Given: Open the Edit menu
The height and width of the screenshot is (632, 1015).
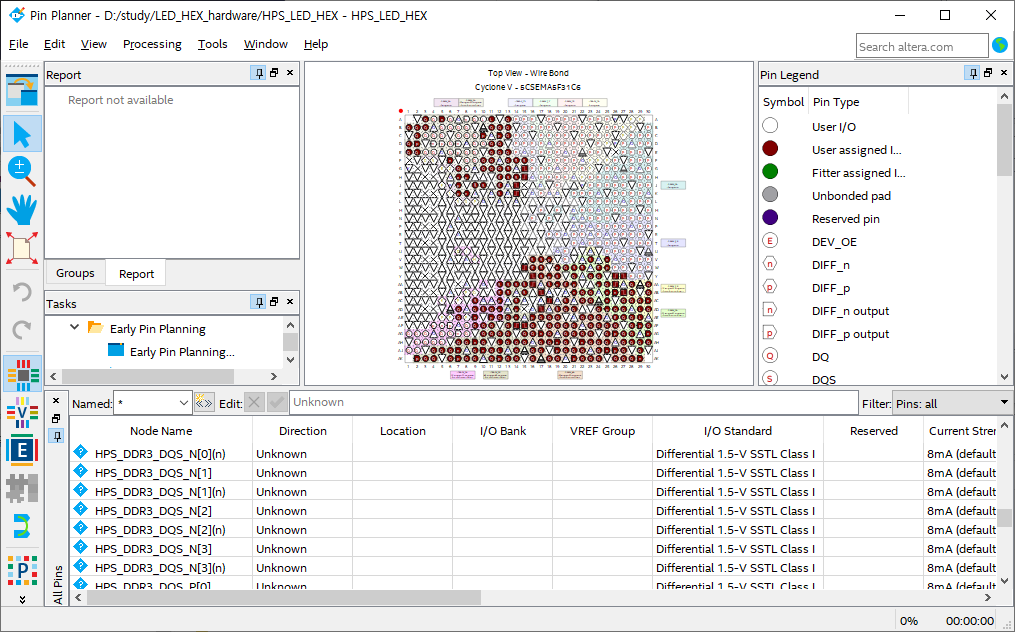Looking at the screenshot, I should click(54, 44).
